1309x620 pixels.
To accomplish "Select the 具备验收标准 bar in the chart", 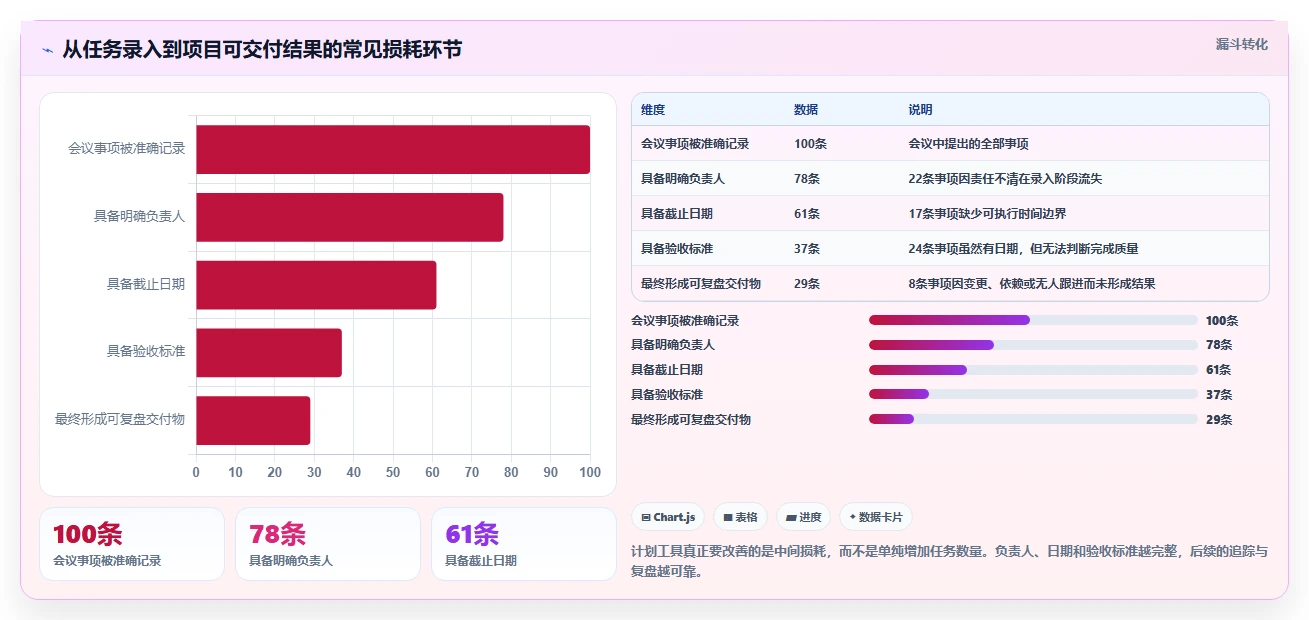I will pyautogui.click(x=269, y=353).
